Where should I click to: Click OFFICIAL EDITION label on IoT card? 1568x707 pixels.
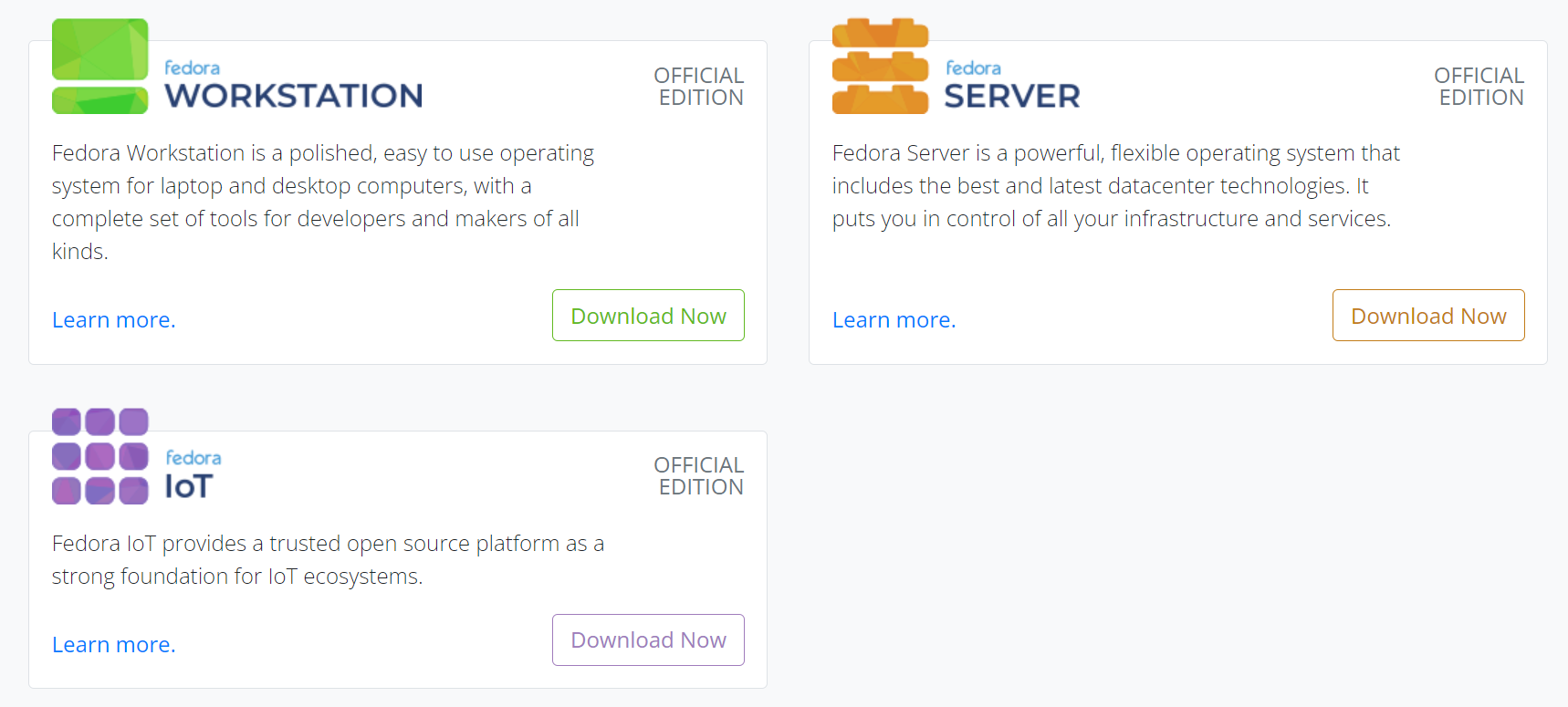(699, 476)
